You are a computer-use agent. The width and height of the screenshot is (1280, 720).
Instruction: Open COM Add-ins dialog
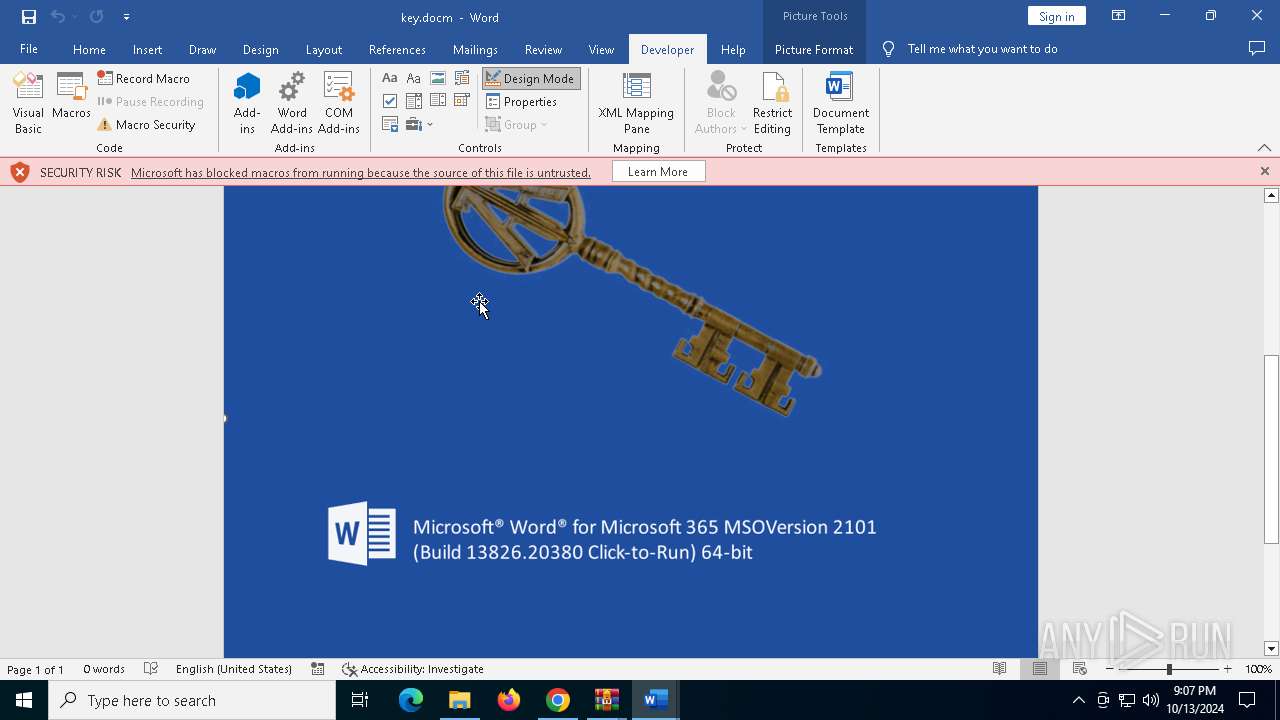(339, 103)
